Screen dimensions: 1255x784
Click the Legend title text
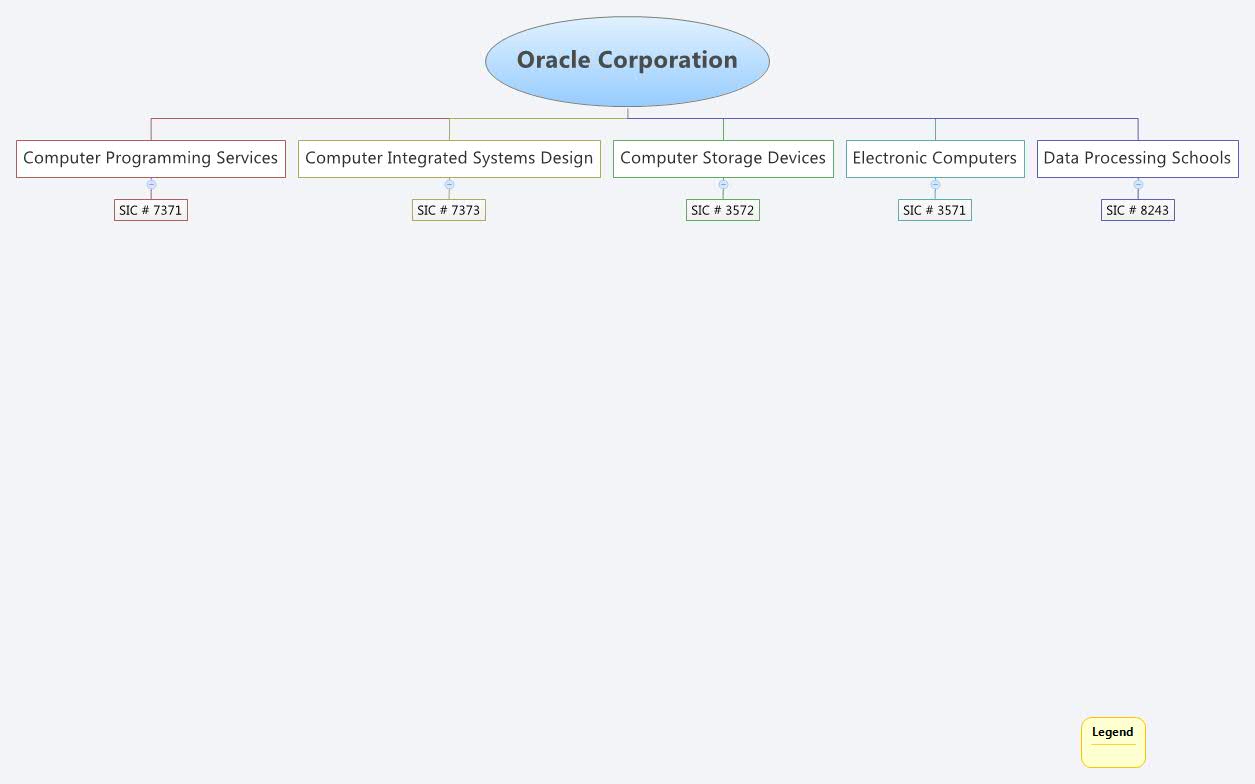tap(1112, 731)
